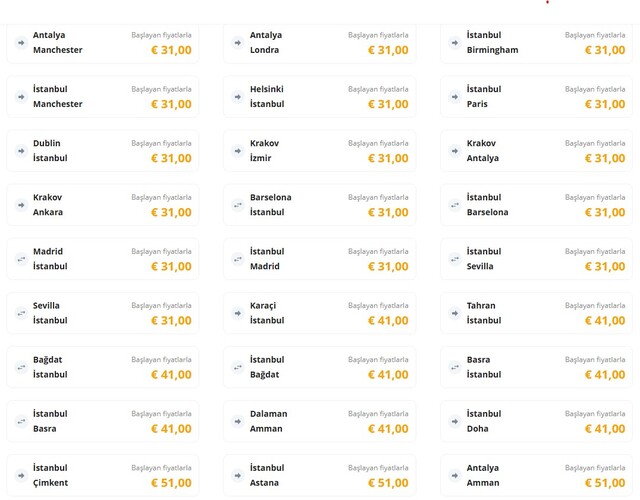Screen dimensions: 640x500
Task: Click the round-trip icon beside Madrid–İstanbul
Action: tap(20, 259)
